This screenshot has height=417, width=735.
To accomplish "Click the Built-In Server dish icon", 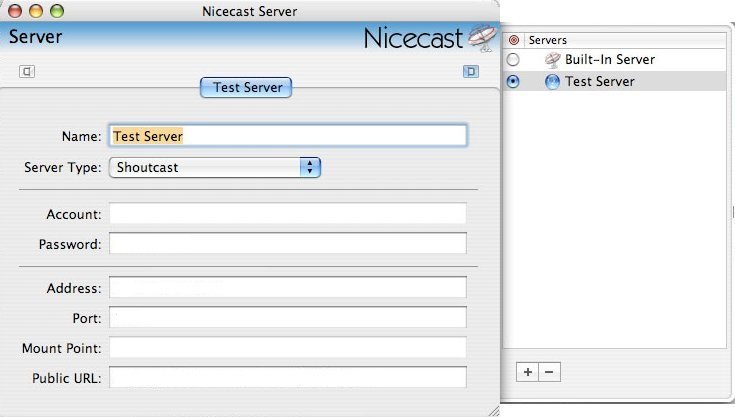I will (x=553, y=60).
